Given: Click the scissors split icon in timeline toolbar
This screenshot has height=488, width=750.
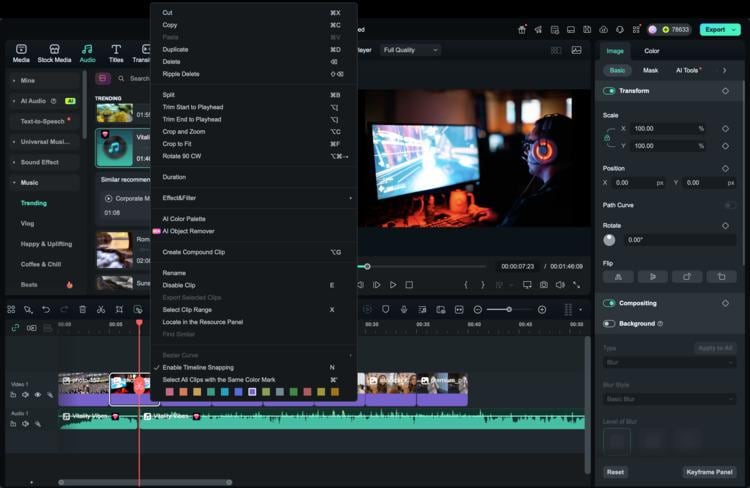Looking at the screenshot, I should click(x=101, y=310).
